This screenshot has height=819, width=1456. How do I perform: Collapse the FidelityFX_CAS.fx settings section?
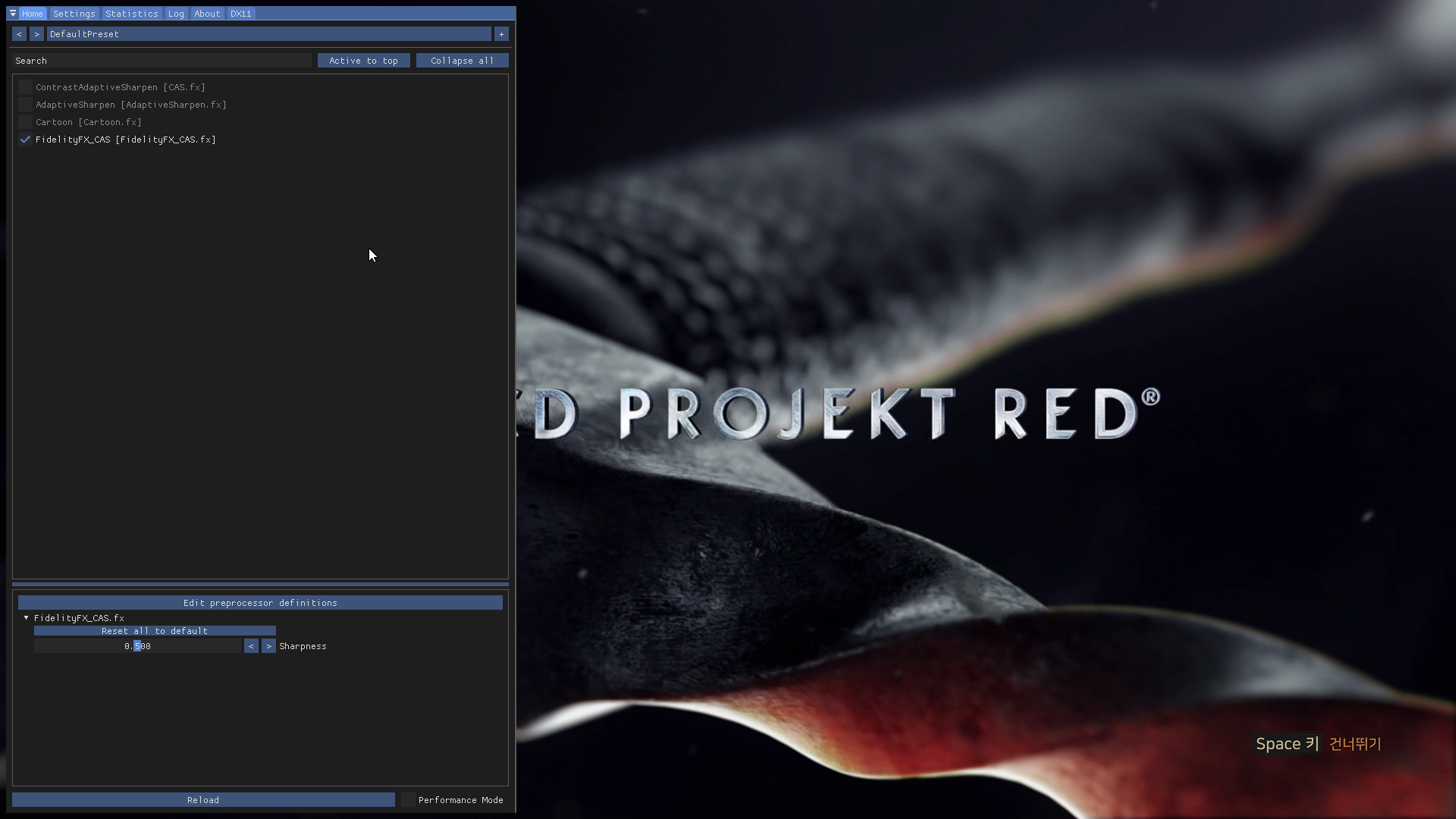(27, 618)
